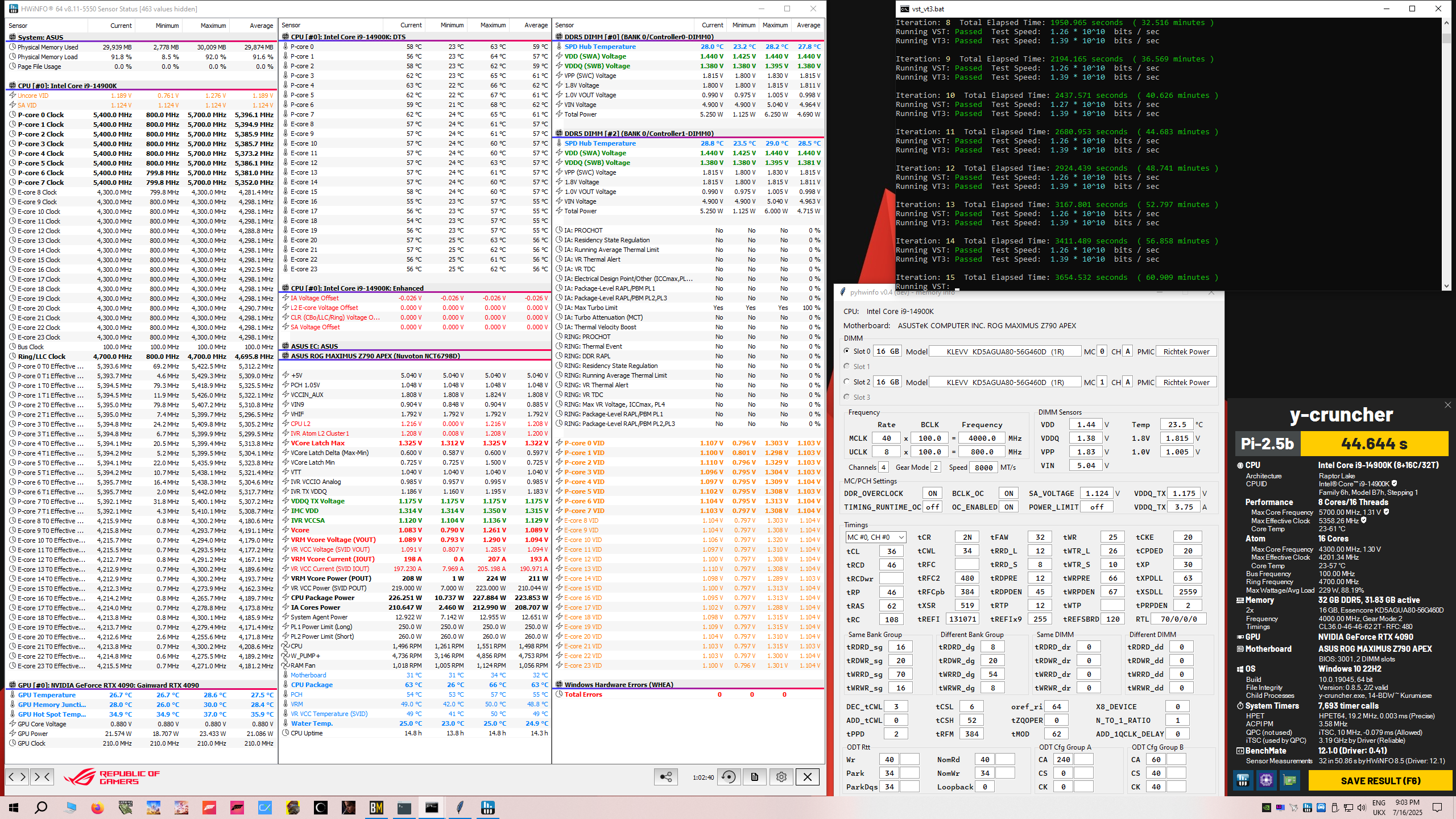This screenshot has width=1456, height=819.
Task: Click 'GPU Hot Spot Temp...' row
Action: (142, 714)
